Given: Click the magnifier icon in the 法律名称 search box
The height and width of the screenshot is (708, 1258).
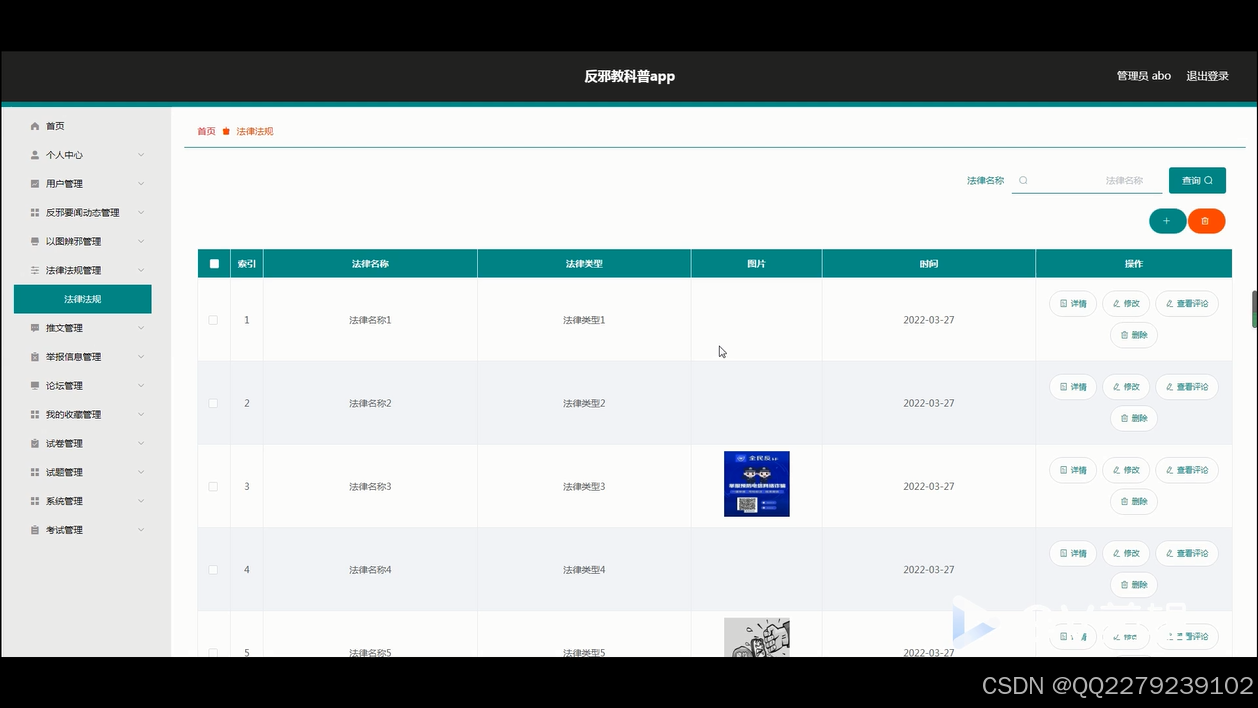Looking at the screenshot, I should click(1022, 180).
